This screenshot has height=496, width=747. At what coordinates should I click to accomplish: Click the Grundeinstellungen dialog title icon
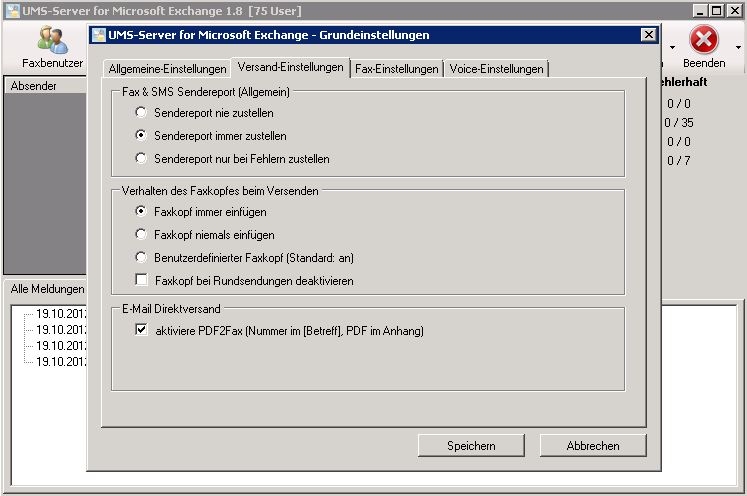click(x=99, y=35)
